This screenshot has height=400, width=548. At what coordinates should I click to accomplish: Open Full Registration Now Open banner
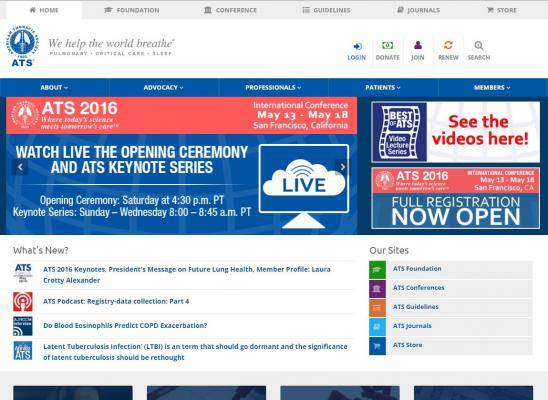[x=456, y=198]
